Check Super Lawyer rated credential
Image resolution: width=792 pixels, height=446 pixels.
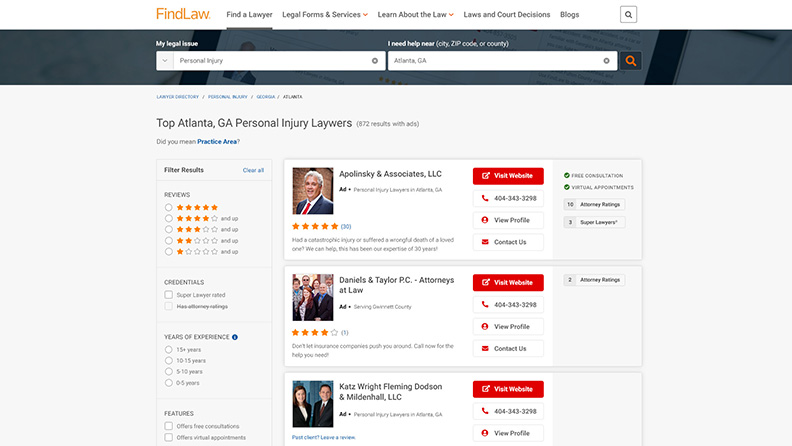[169, 295]
